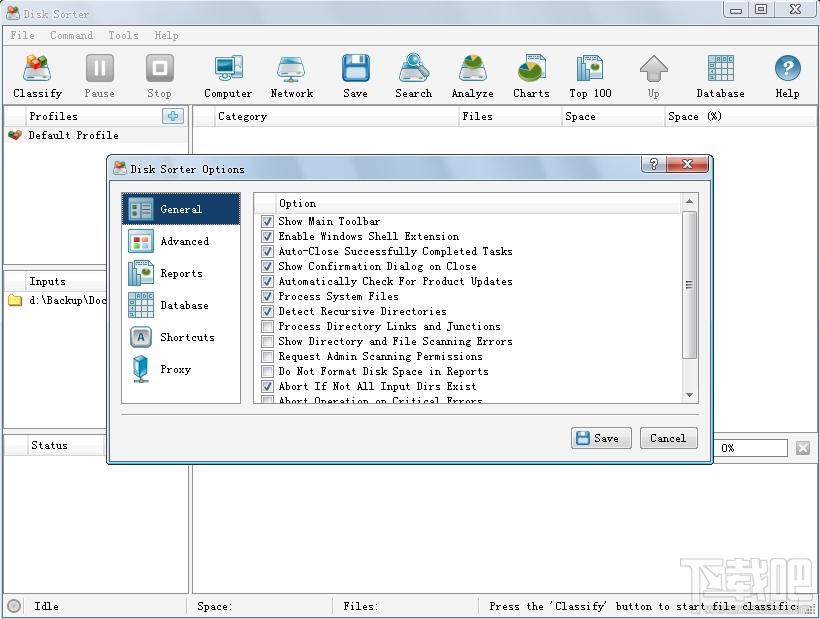Select the Shortcuts options category
The width and height of the screenshot is (820, 619).
pyautogui.click(x=181, y=337)
